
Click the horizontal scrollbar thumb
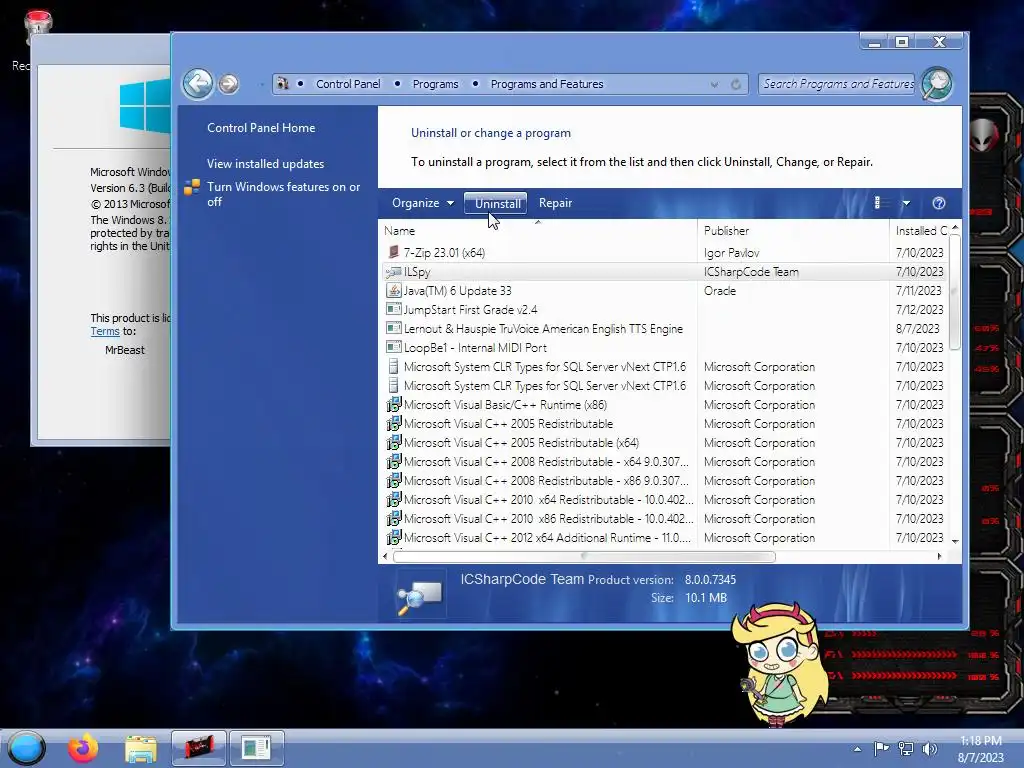584,556
